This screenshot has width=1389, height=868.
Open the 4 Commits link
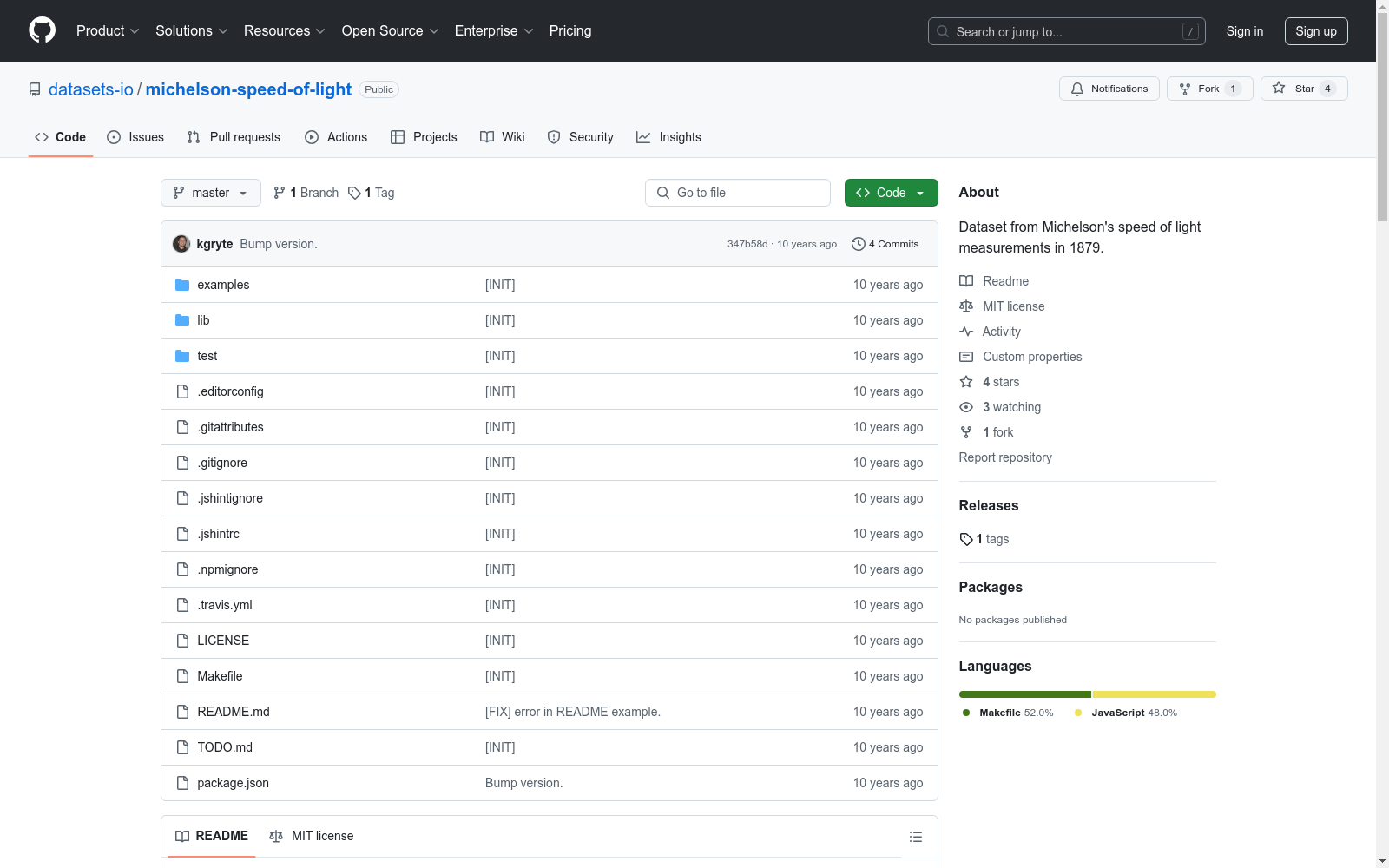pos(885,244)
